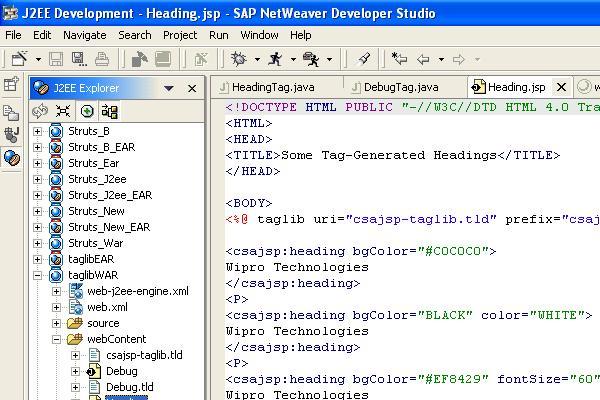Image resolution: width=600 pixels, height=400 pixels.
Task: Click the Debug perspective icon in sidebar
Action: pos(12,134)
